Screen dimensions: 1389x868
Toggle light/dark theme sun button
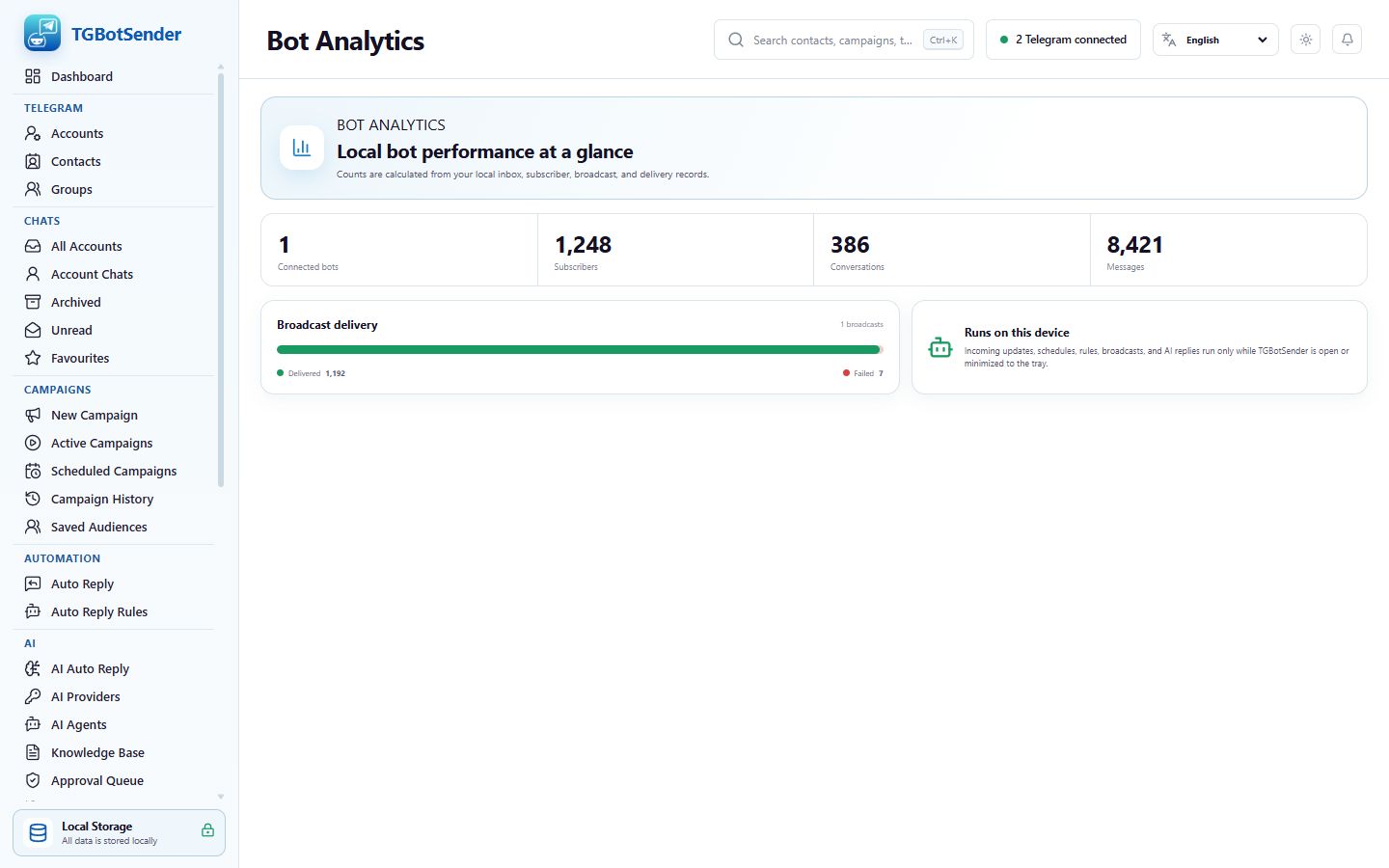(x=1305, y=40)
